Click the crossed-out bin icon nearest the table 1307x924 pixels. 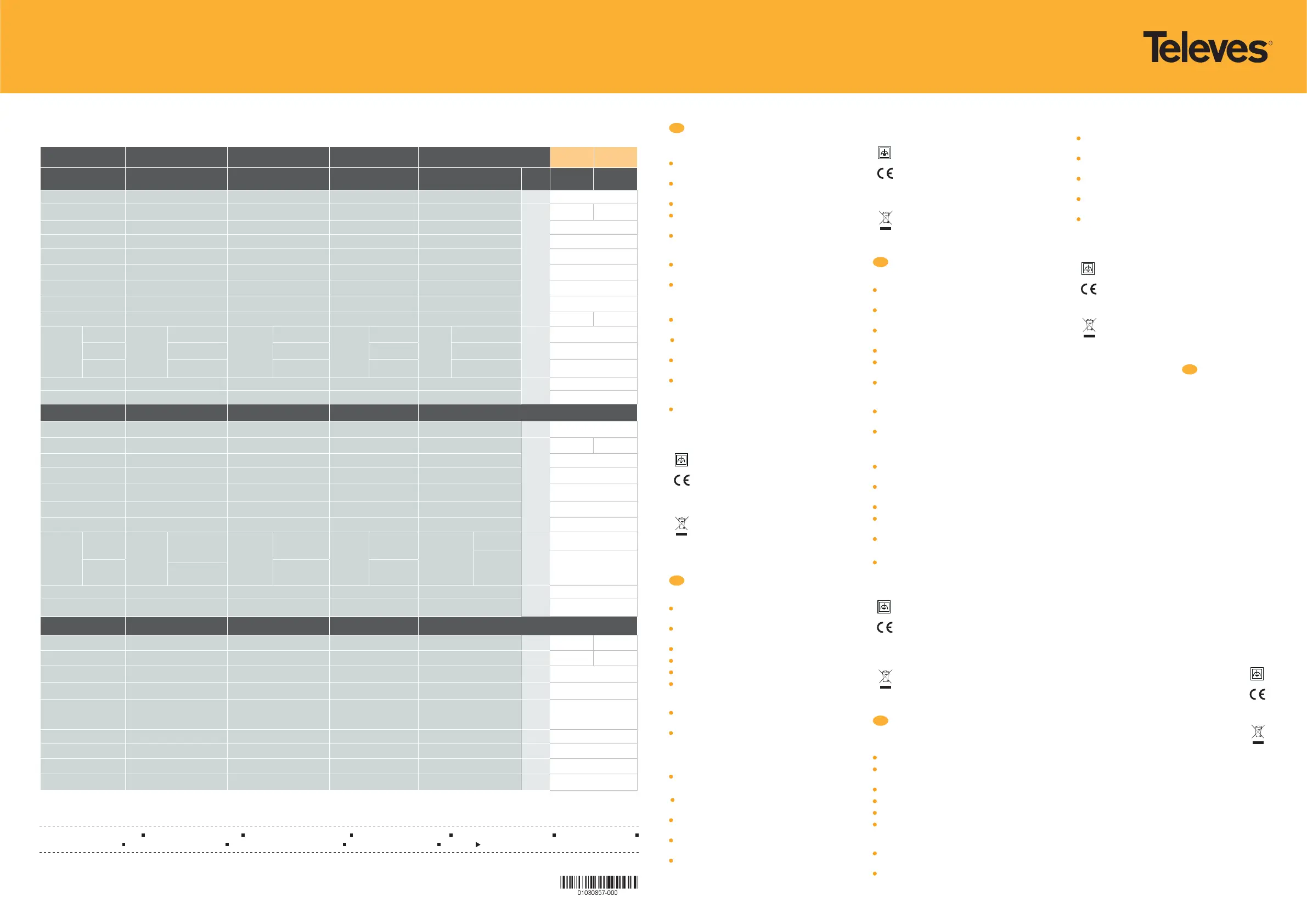(x=681, y=525)
